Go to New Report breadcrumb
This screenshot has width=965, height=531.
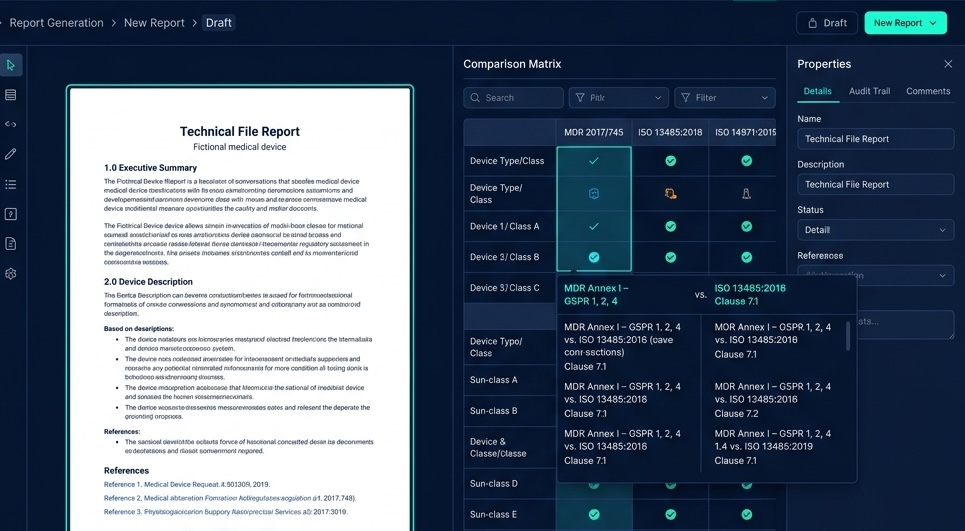click(154, 23)
